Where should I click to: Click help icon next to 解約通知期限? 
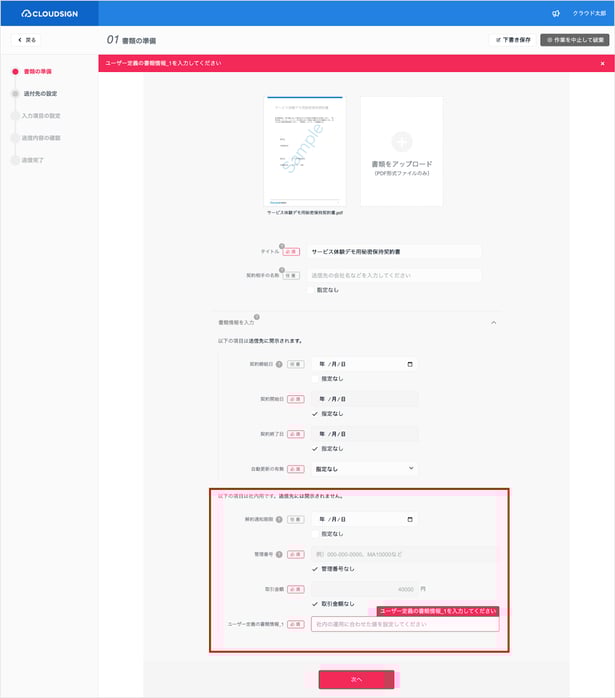[279, 520]
